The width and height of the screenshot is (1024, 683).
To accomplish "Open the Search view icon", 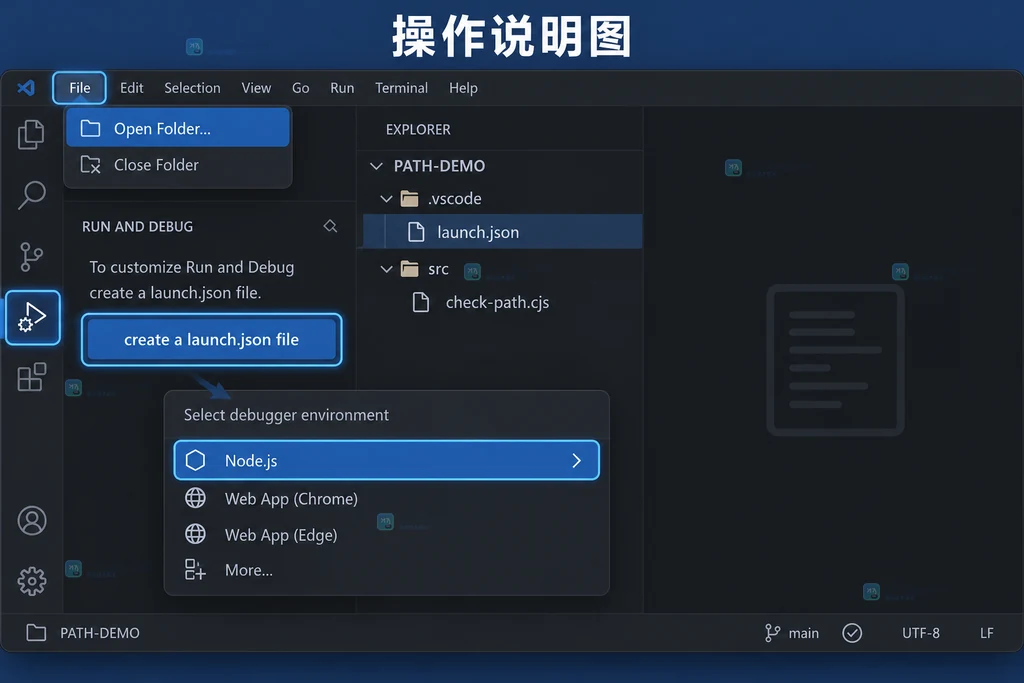I will 31,195.
